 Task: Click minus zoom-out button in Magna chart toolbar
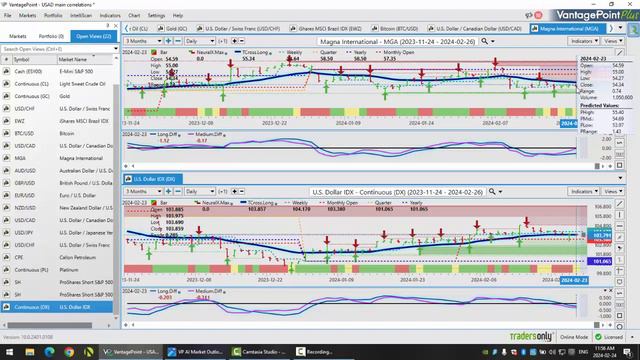tap(178, 41)
